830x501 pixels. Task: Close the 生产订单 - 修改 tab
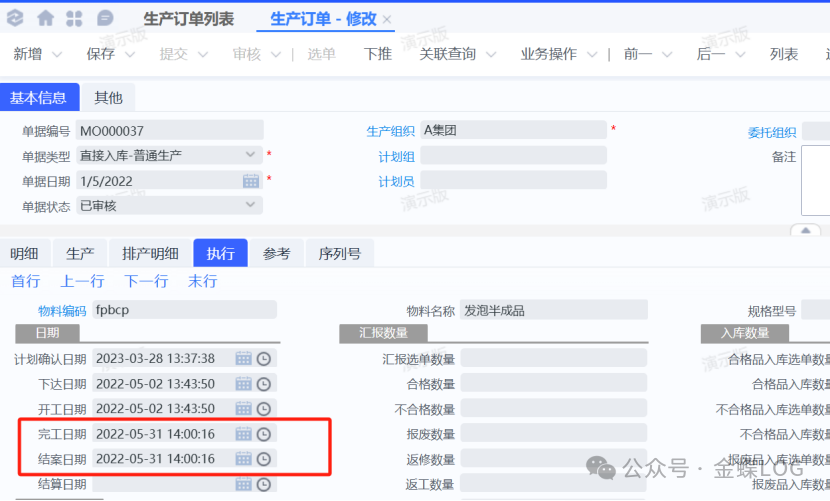pyautogui.click(x=387, y=20)
